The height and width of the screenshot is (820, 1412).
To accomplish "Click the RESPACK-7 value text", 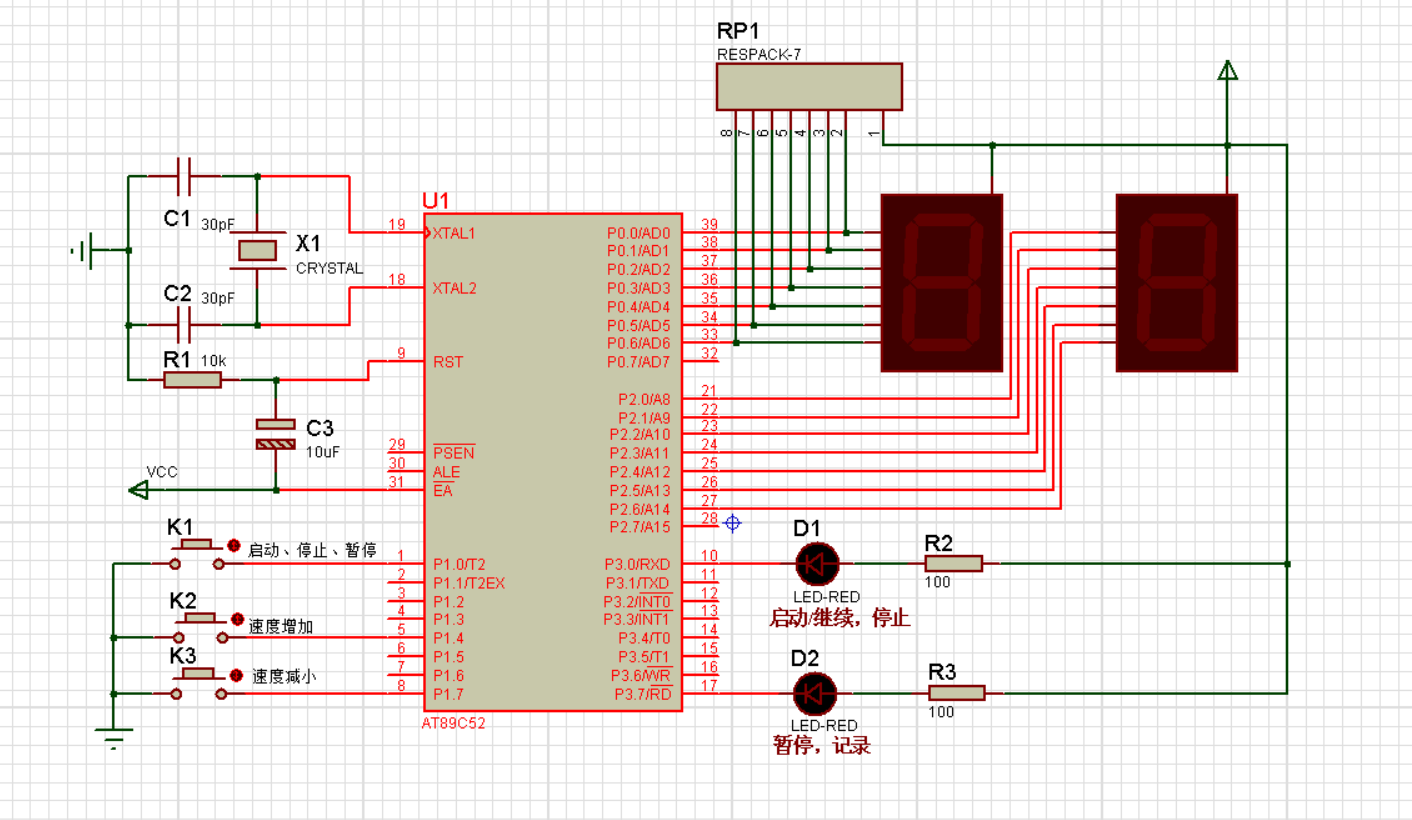I will 758,54.
